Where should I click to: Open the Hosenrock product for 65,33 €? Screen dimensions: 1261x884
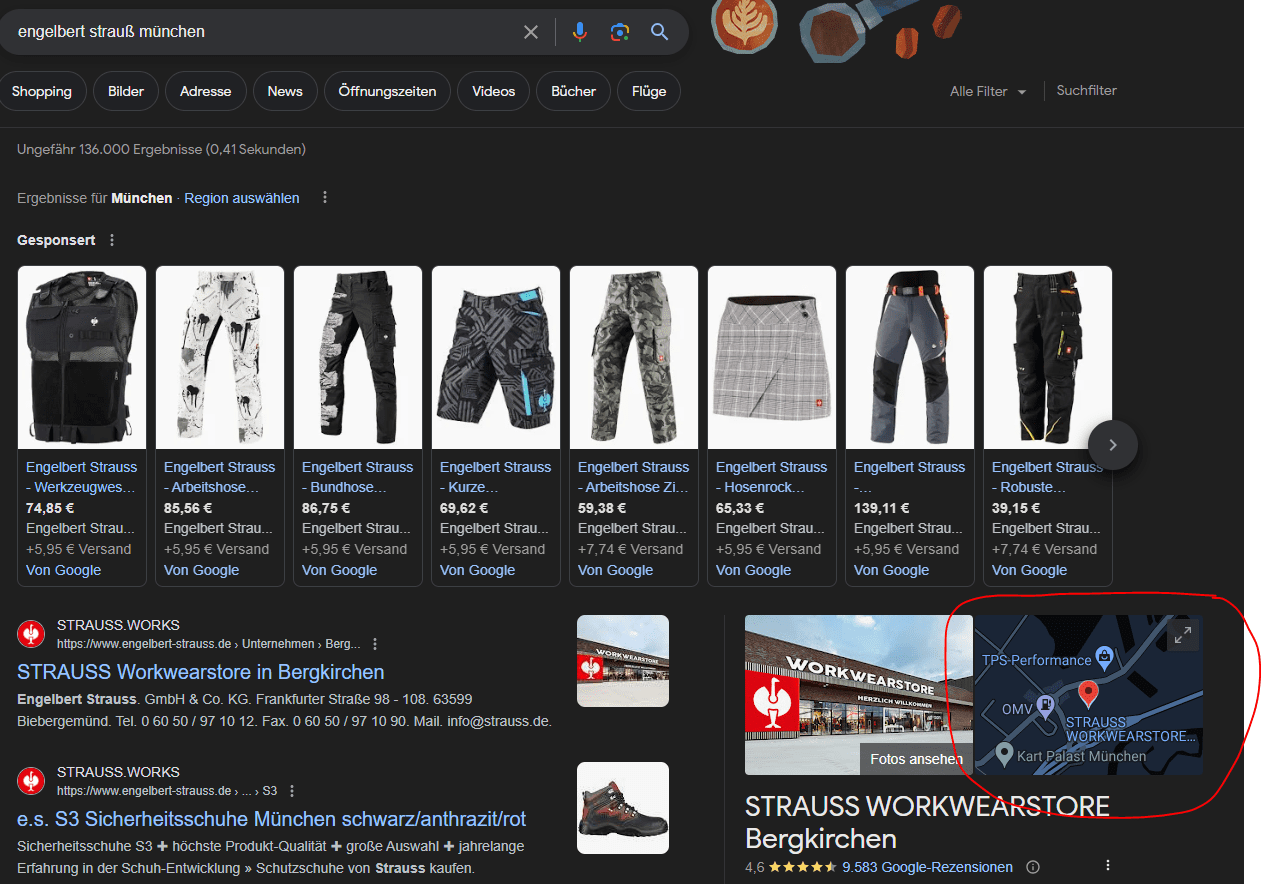772,477
